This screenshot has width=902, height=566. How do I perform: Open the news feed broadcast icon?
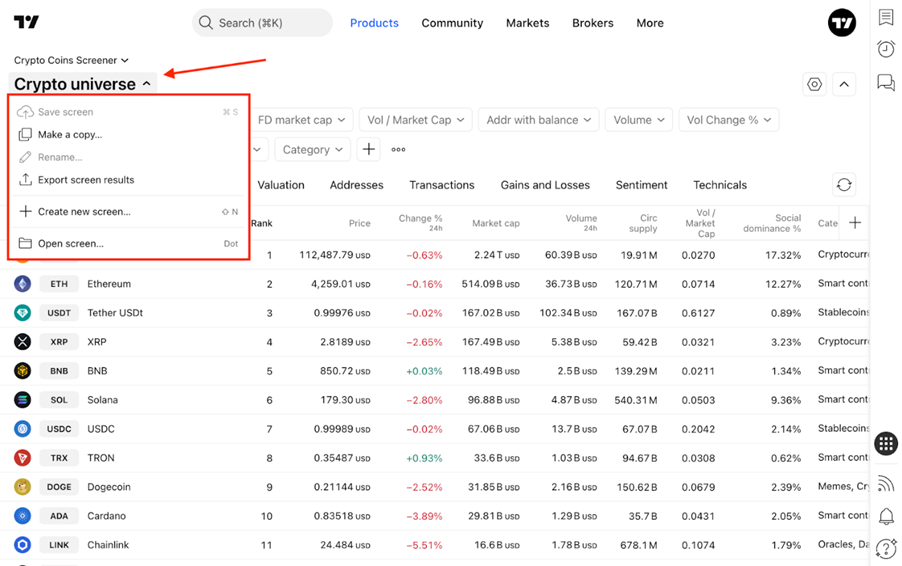[x=886, y=483]
